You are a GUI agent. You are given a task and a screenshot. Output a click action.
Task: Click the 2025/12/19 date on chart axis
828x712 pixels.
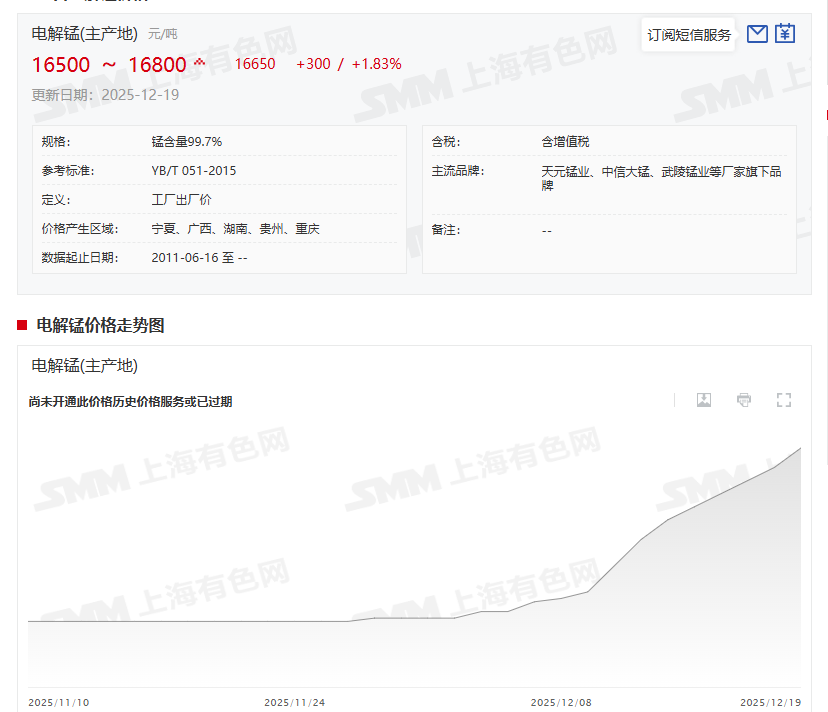point(770,702)
